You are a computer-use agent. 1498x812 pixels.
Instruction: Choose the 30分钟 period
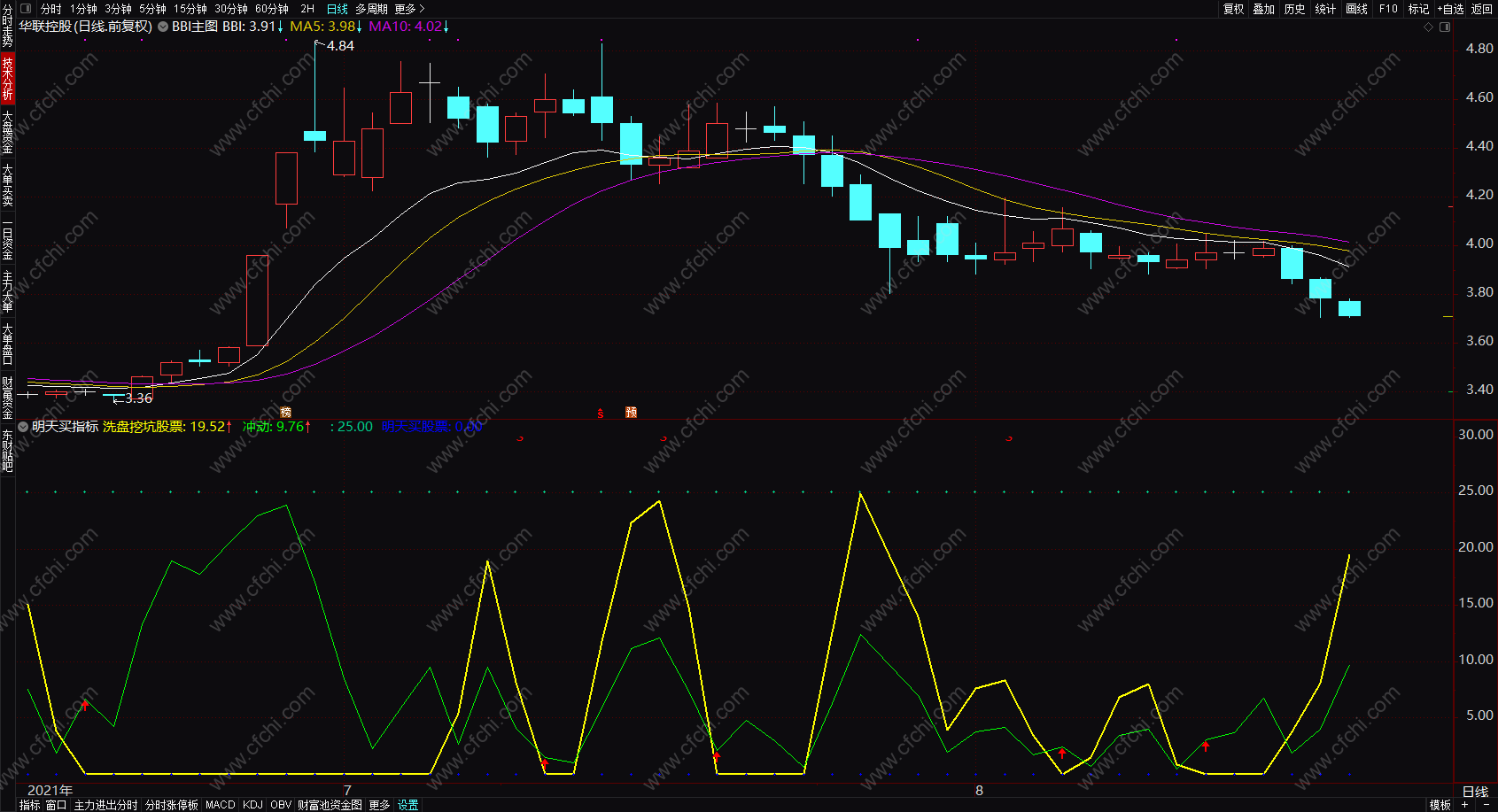click(231, 9)
